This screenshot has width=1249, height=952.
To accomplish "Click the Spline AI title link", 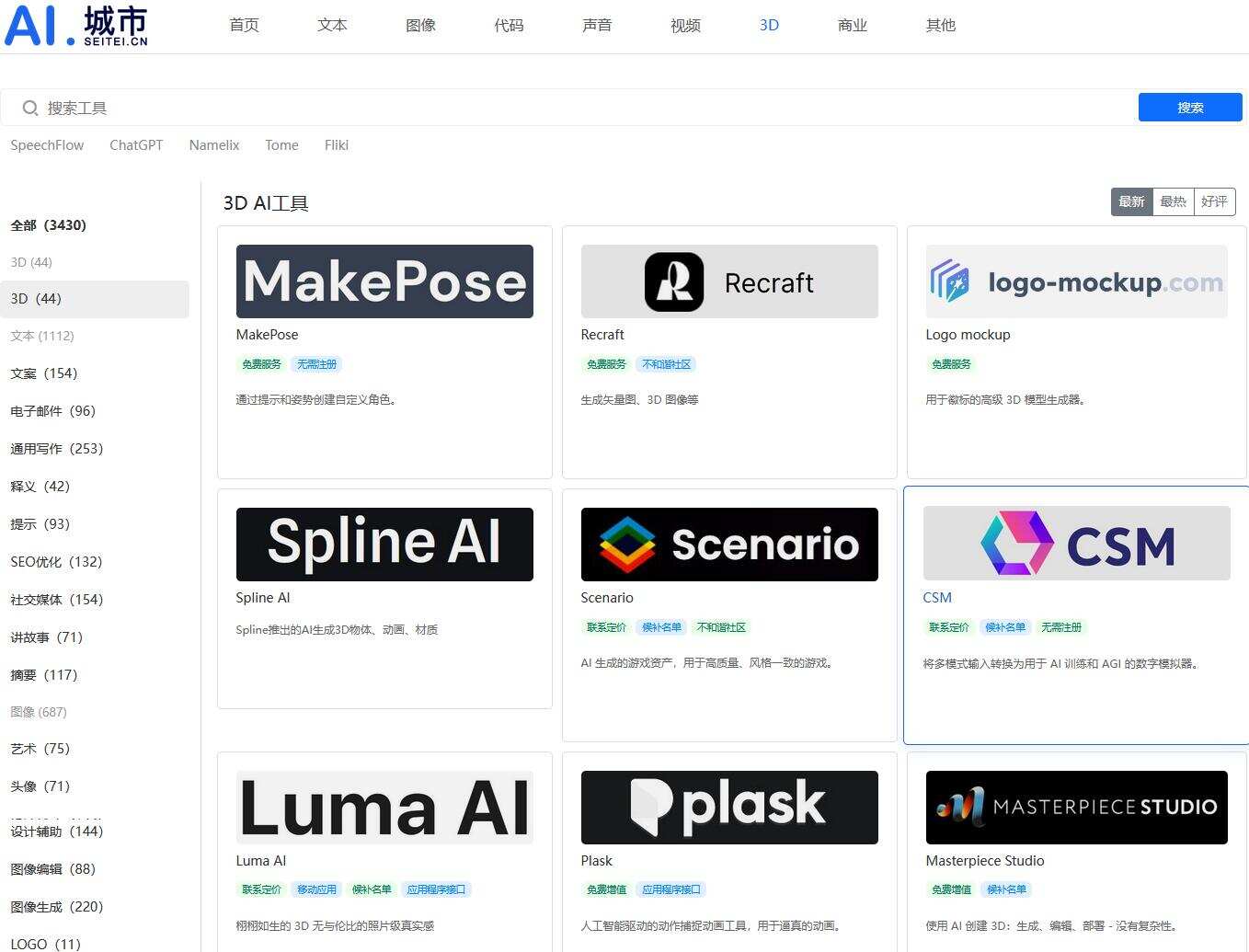I will point(262,598).
